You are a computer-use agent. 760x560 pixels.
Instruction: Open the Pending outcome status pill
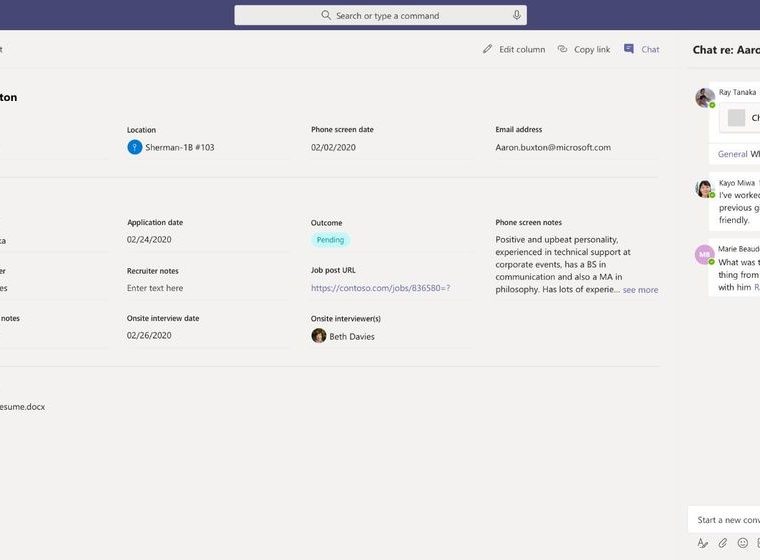[330, 240]
